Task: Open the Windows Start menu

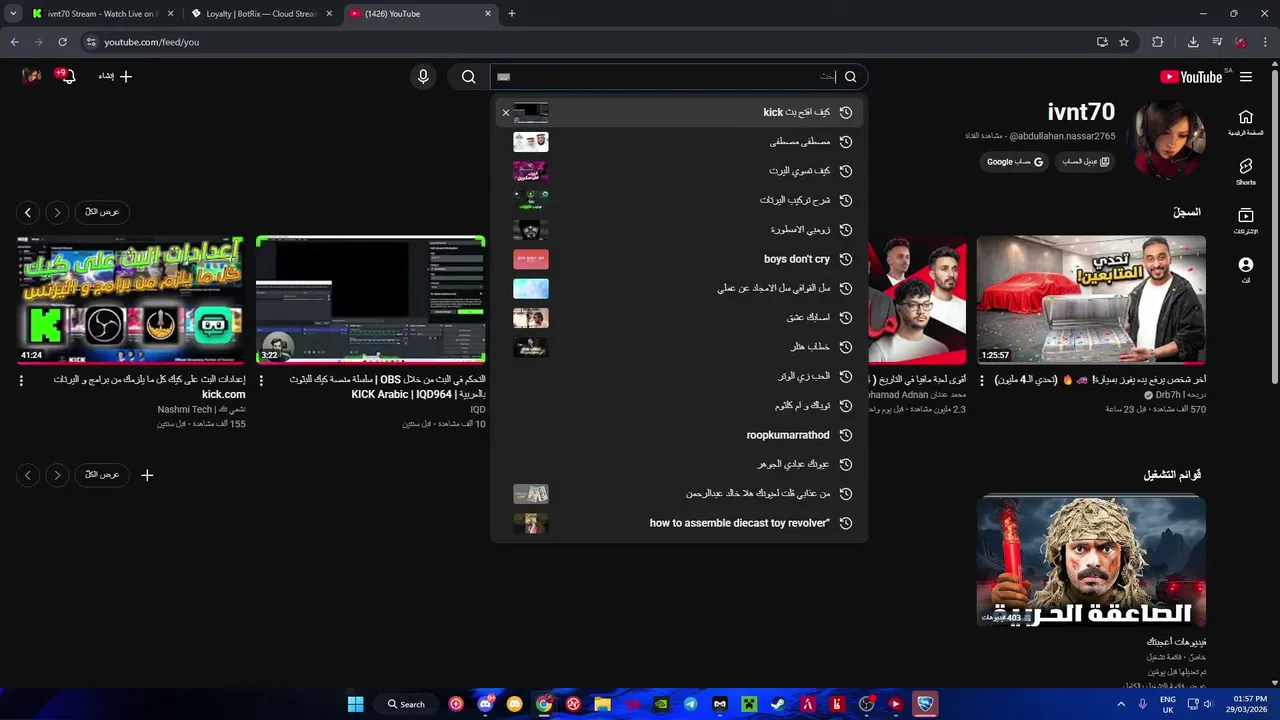Action: coord(355,704)
